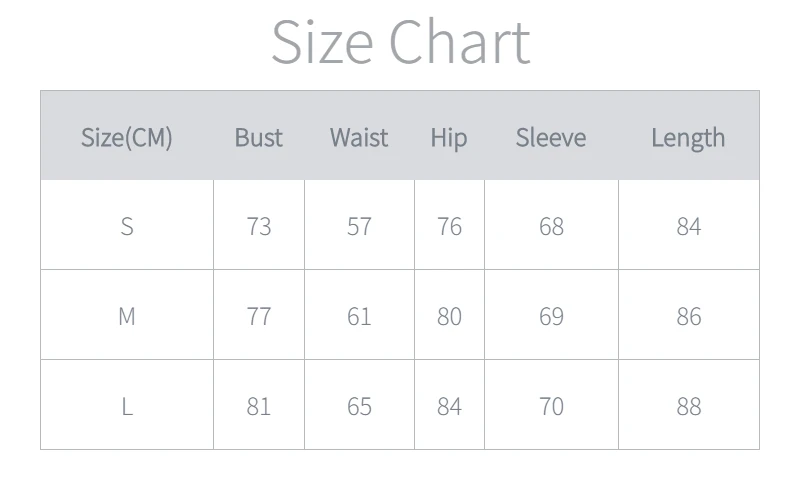Click waist value 57 for size S

[359, 226]
